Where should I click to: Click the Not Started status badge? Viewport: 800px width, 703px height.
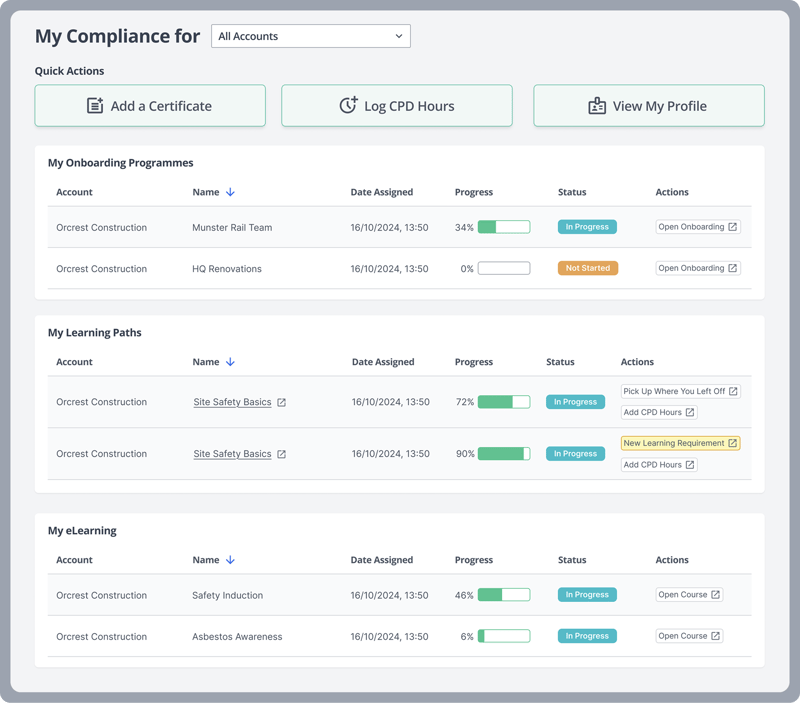click(x=588, y=268)
